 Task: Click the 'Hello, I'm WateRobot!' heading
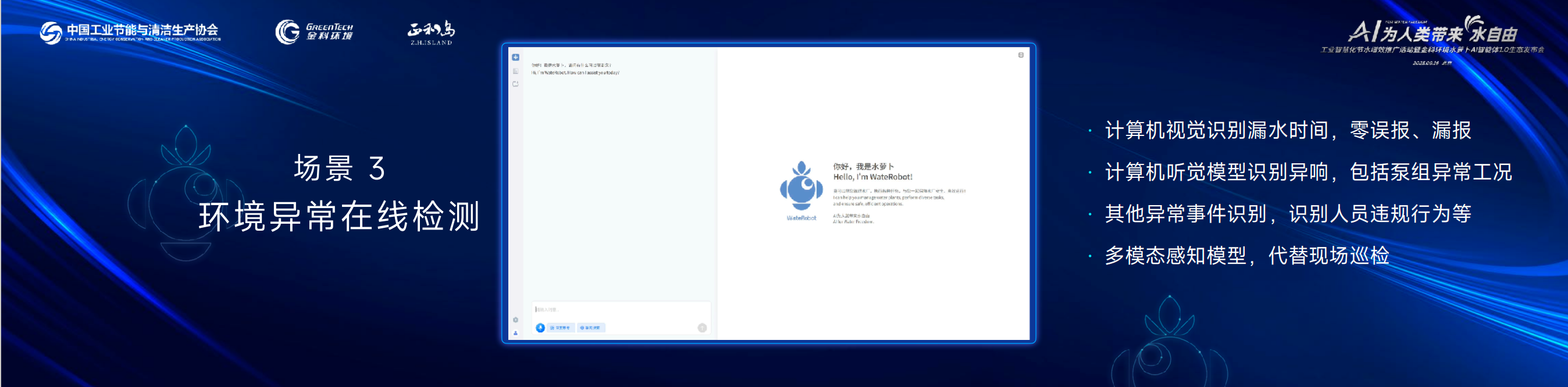point(873,177)
